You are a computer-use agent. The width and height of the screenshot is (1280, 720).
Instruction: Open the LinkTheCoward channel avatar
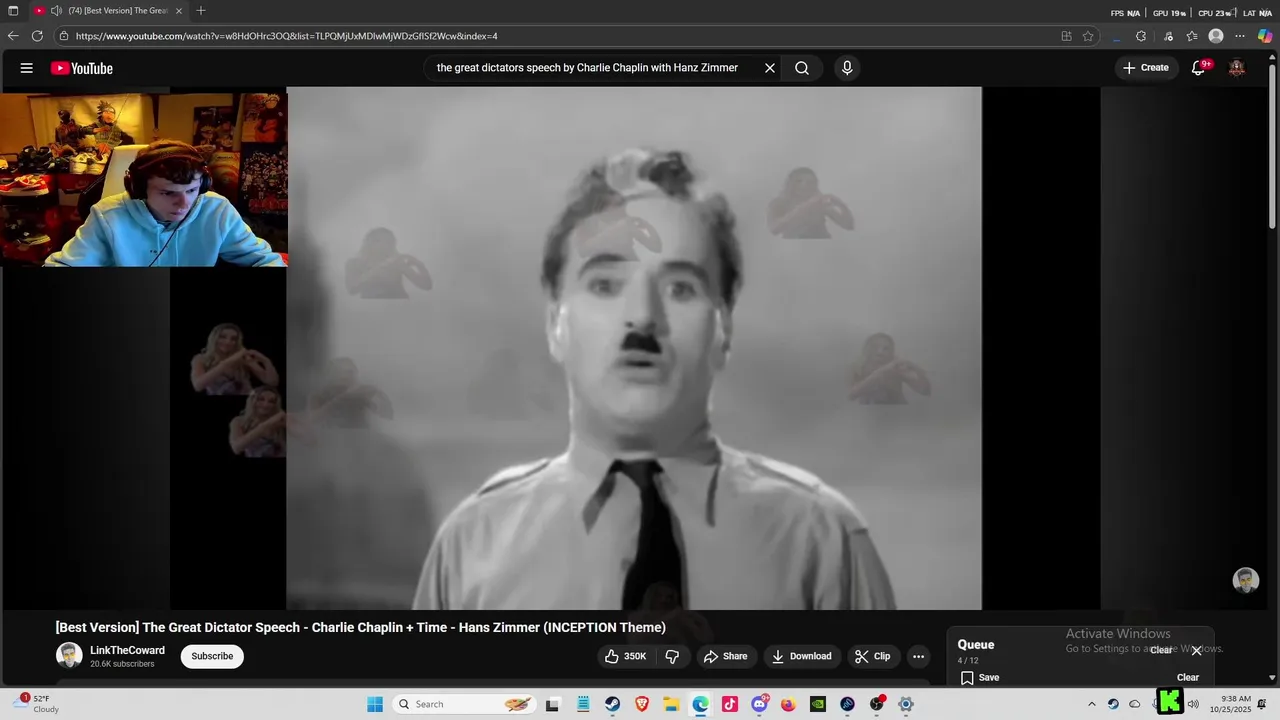69,656
